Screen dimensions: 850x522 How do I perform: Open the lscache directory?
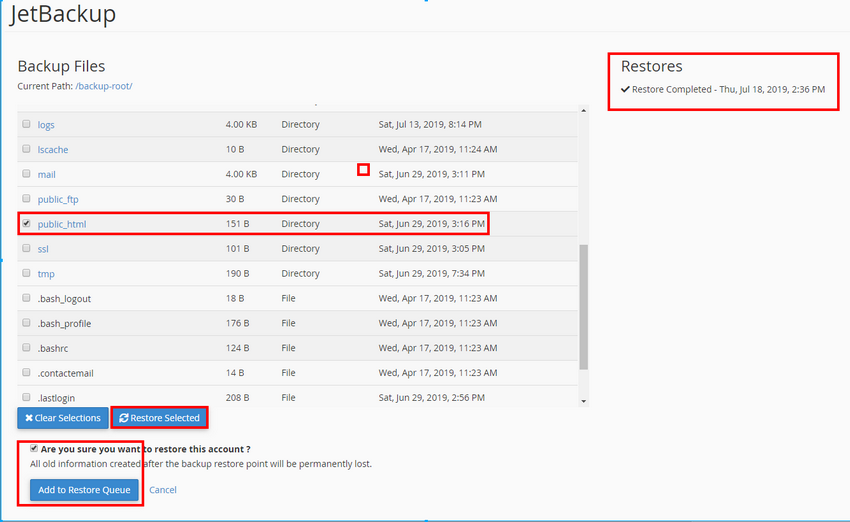tap(53, 150)
